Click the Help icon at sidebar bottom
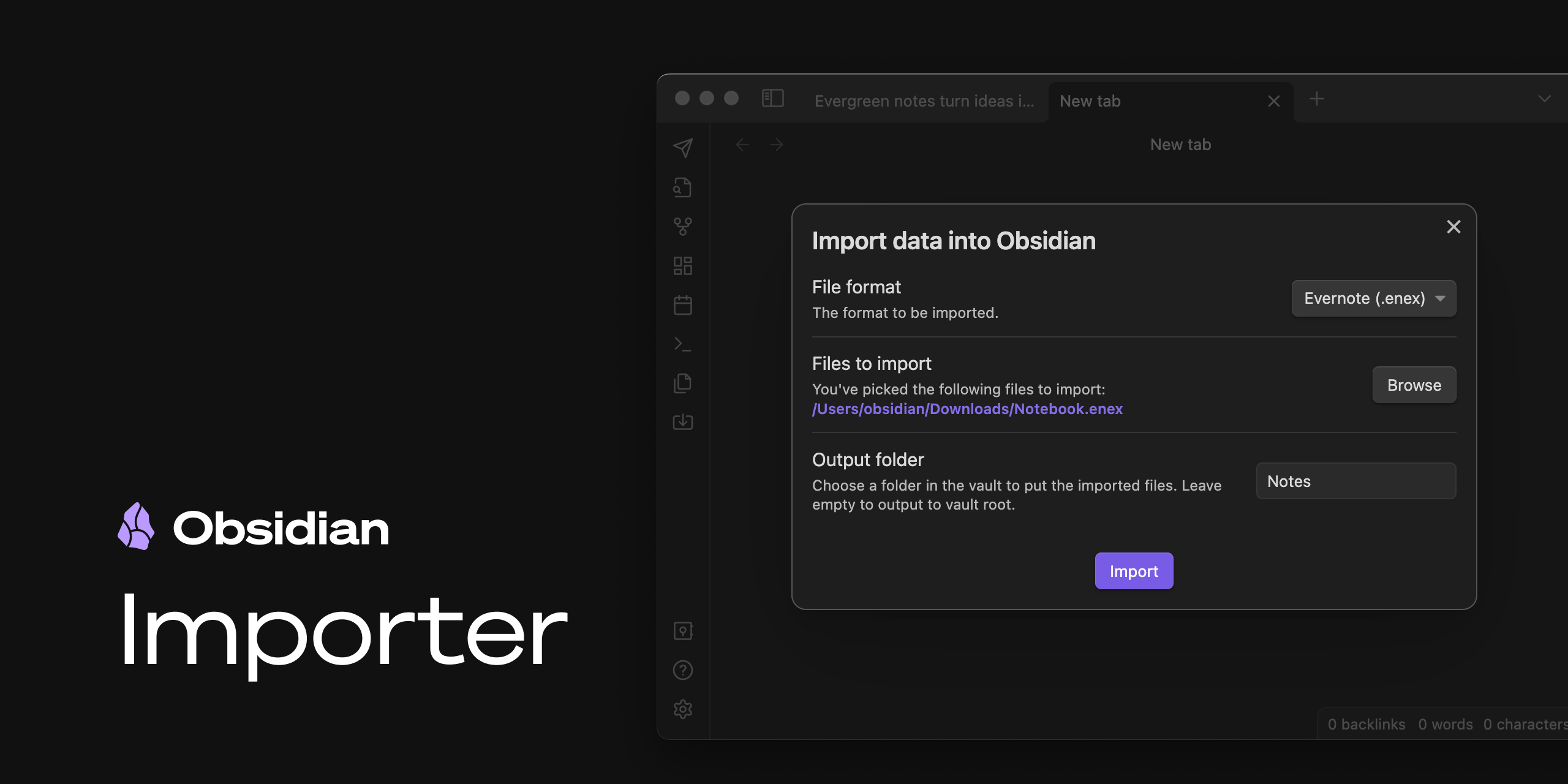 (x=683, y=669)
